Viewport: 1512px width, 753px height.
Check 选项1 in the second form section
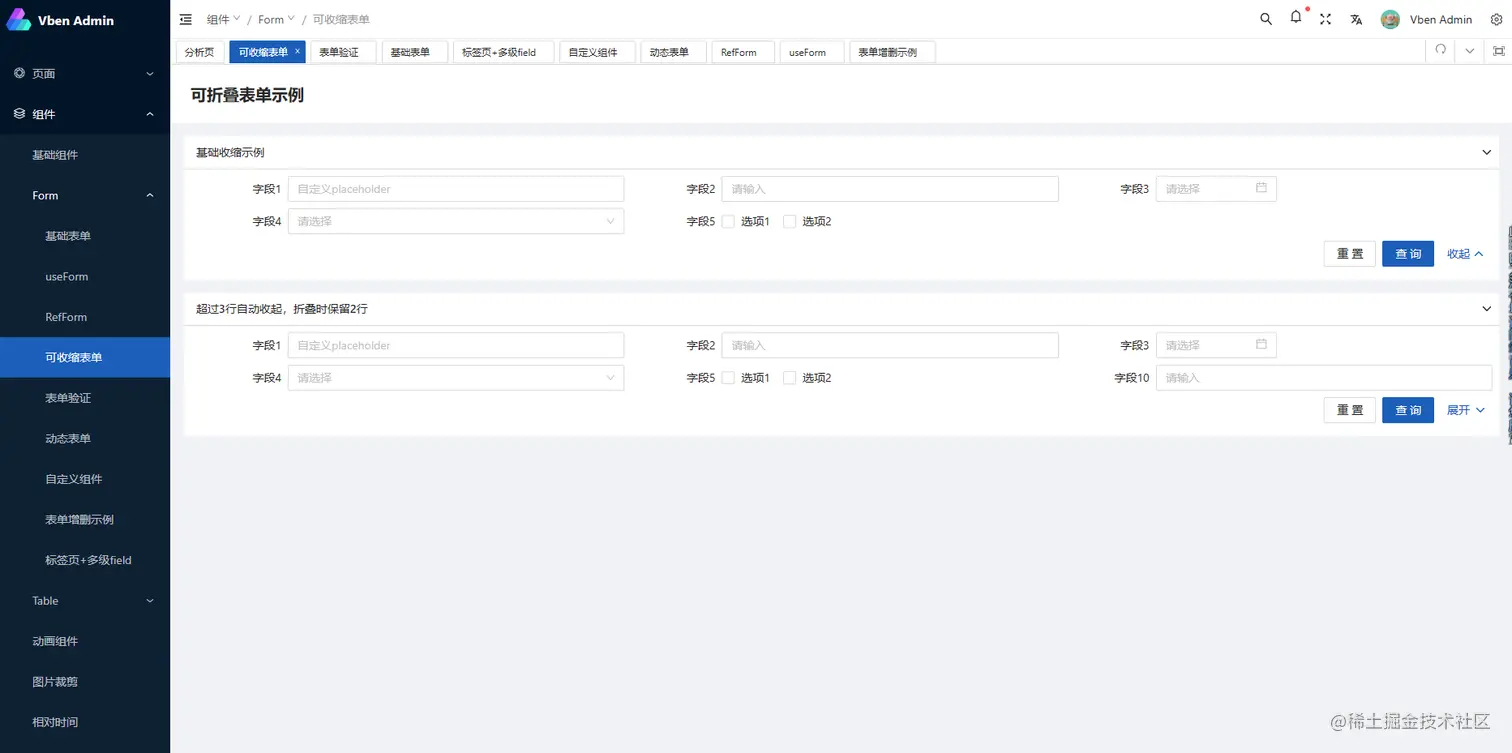tap(728, 377)
